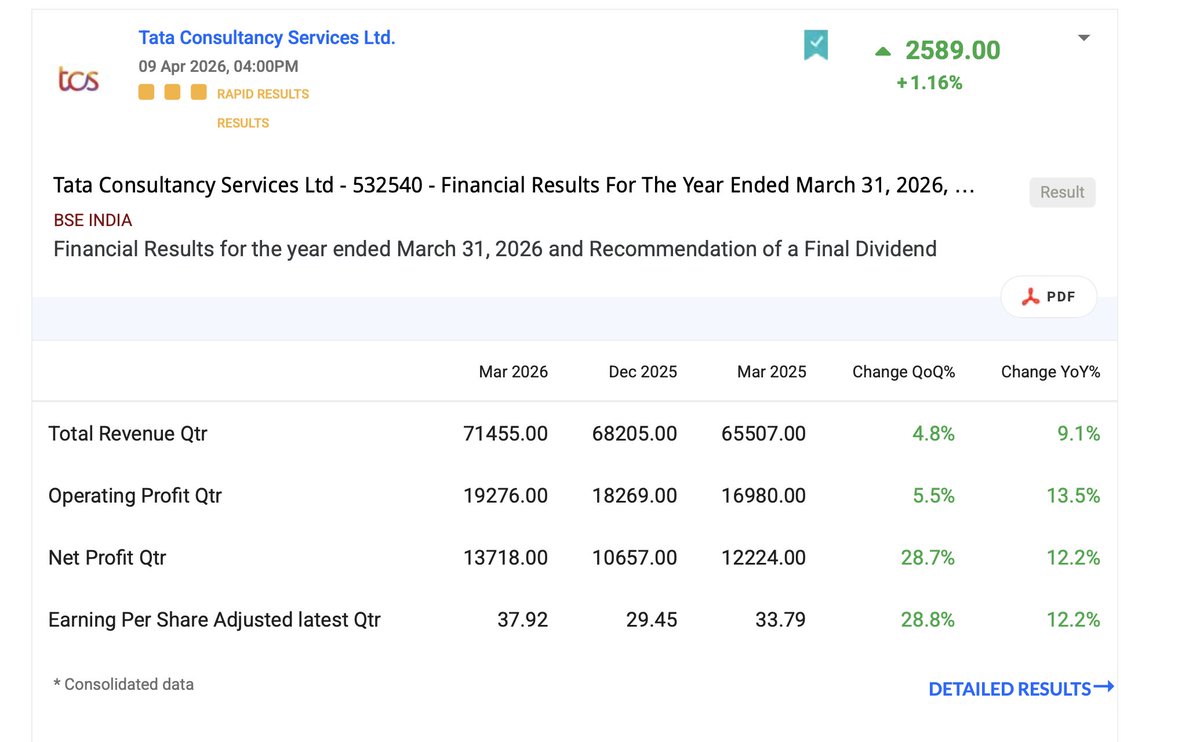The image size is (1200, 742).
Task: Click the +1.16% price change
Action: (929, 83)
